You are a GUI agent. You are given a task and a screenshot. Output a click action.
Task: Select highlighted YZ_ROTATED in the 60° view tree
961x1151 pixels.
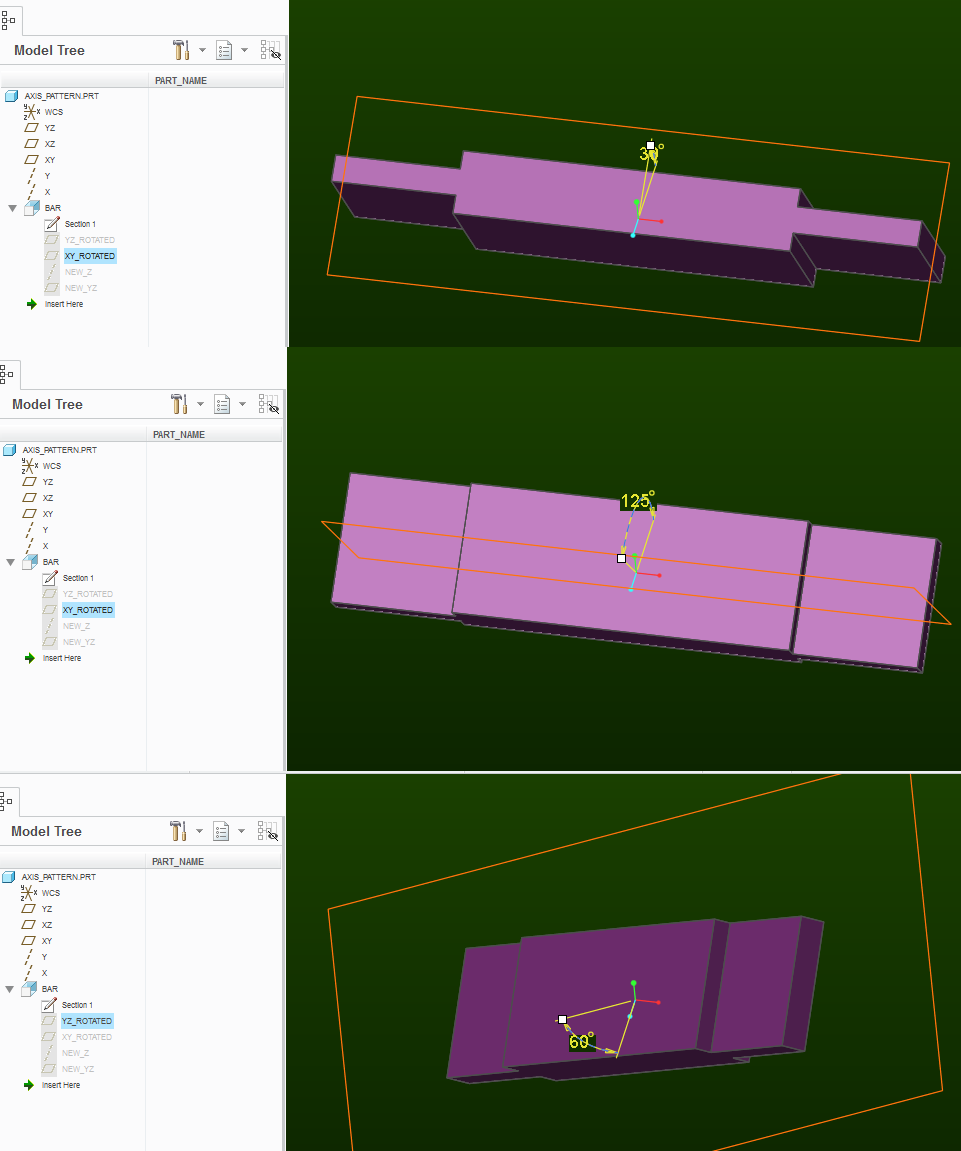pyautogui.click(x=87, y=1021)
